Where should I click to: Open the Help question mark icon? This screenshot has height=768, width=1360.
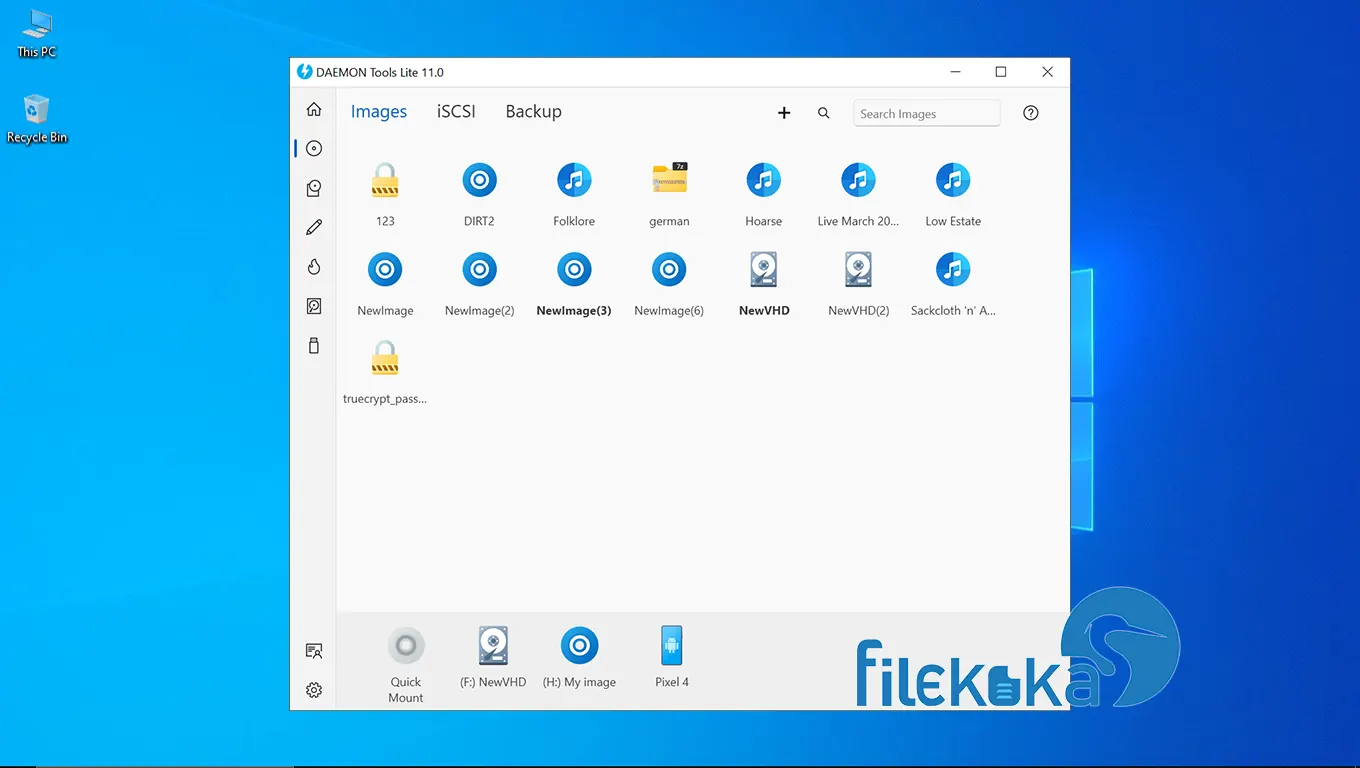(x=1031, y=113)
